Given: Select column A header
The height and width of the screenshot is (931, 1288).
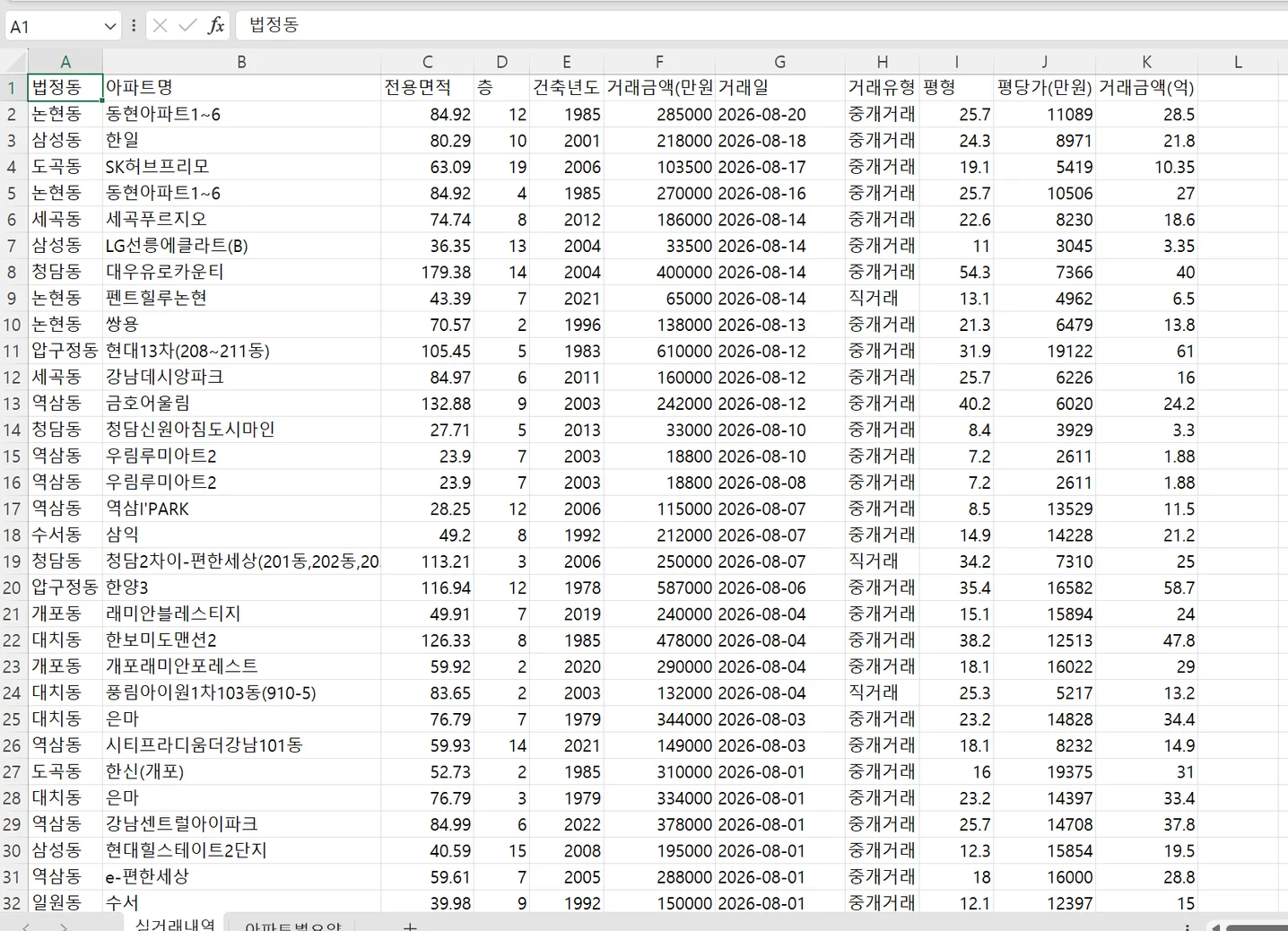Looking at the screenshot, I should coord(65,62).
